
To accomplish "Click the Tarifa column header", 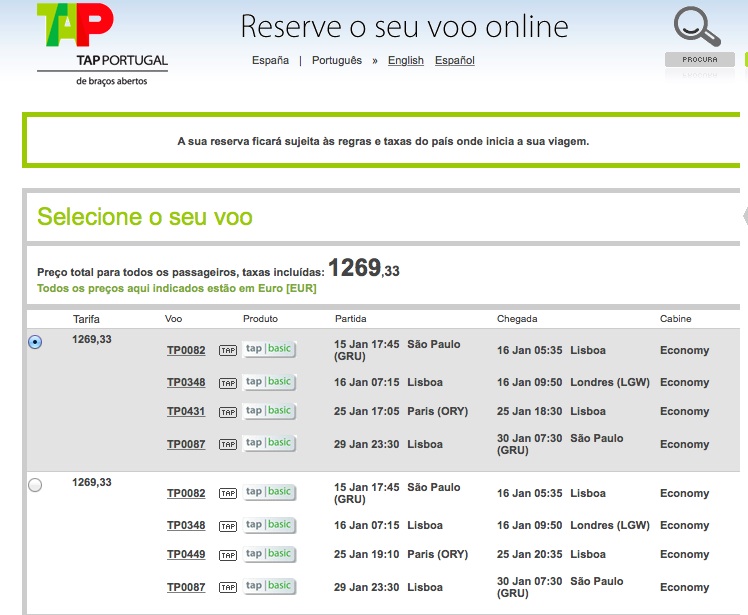I will click(86, 319).
